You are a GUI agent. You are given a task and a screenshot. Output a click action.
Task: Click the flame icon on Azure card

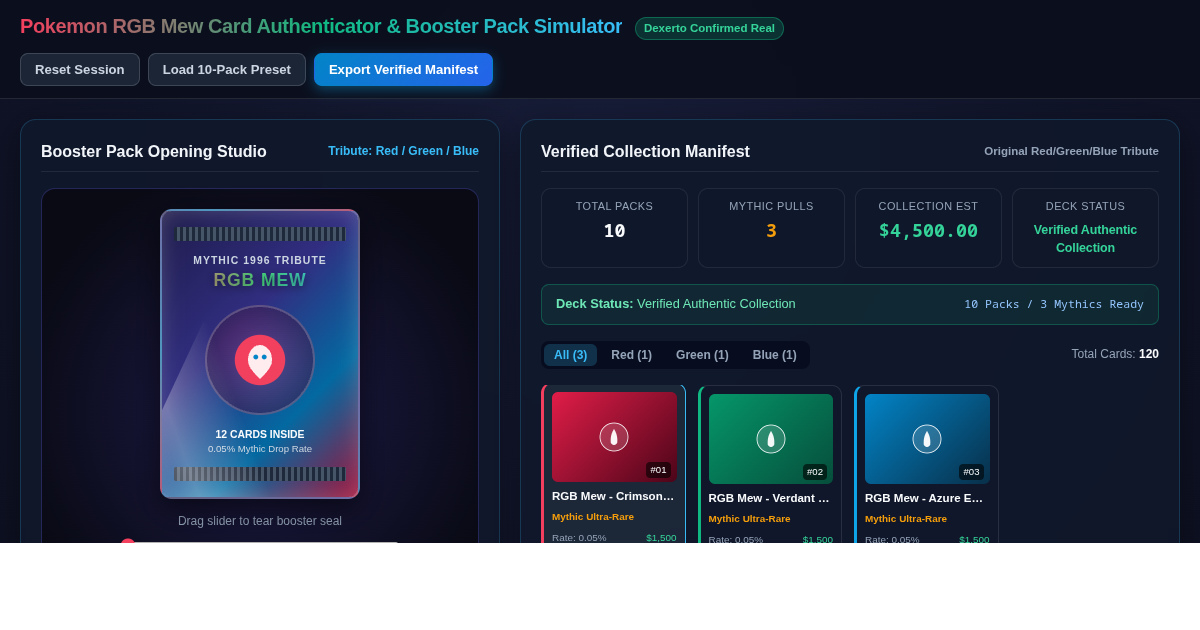(x=927, y=439)
